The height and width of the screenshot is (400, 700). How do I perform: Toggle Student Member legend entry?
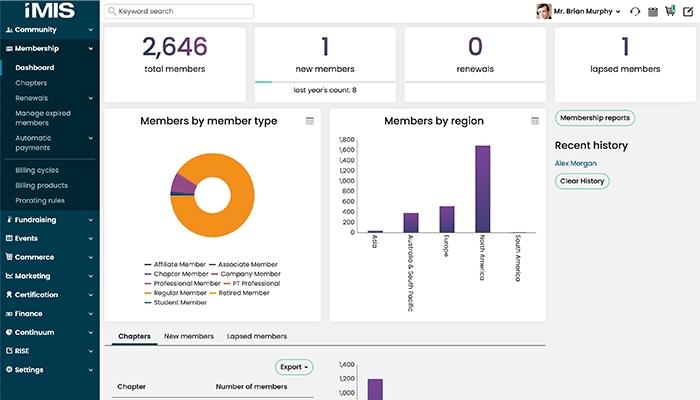pos(175,303)
